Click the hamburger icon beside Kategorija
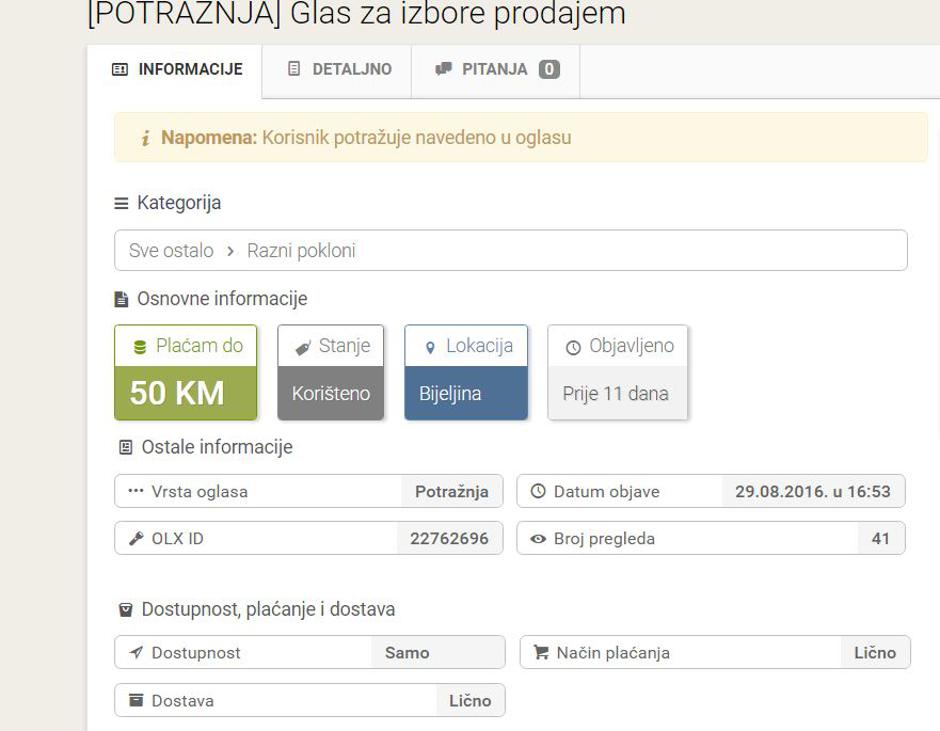This screenshot has width=940, height=731. 120,202
